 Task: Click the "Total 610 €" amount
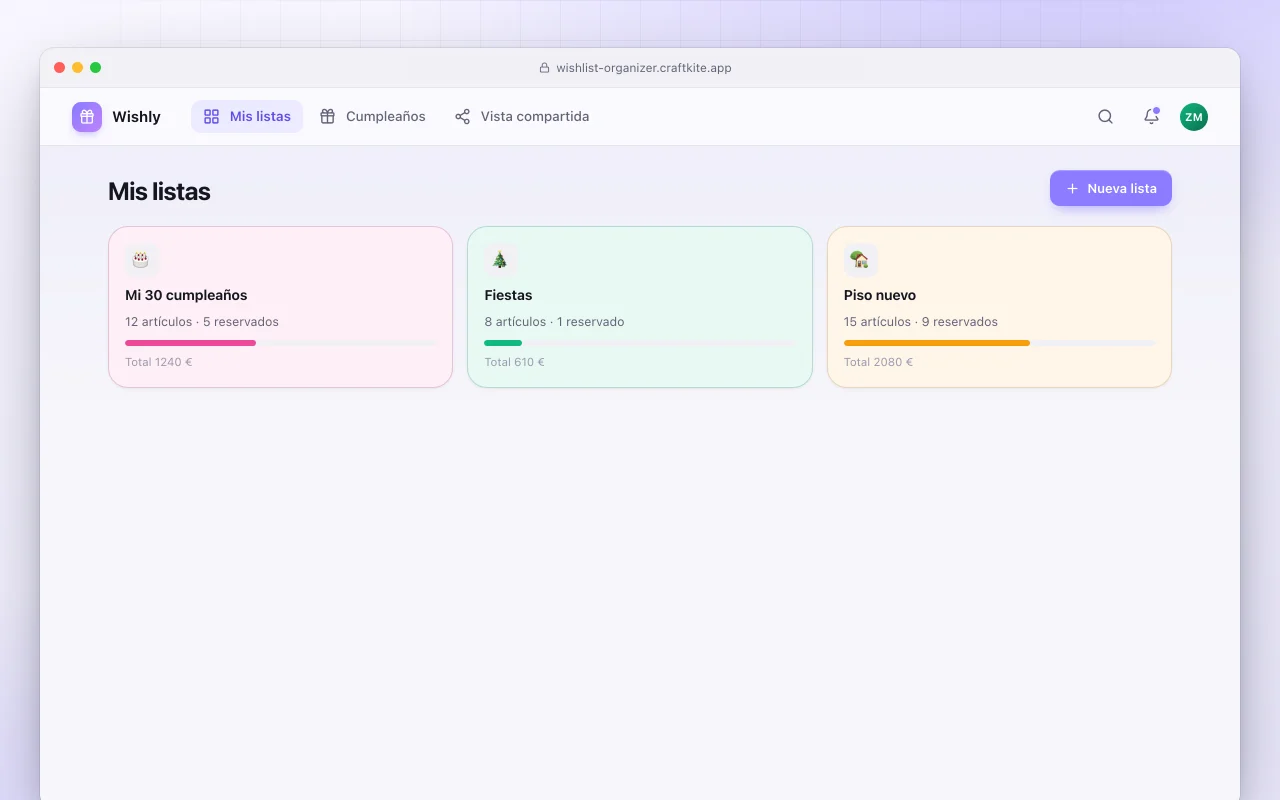click(514, 362)
